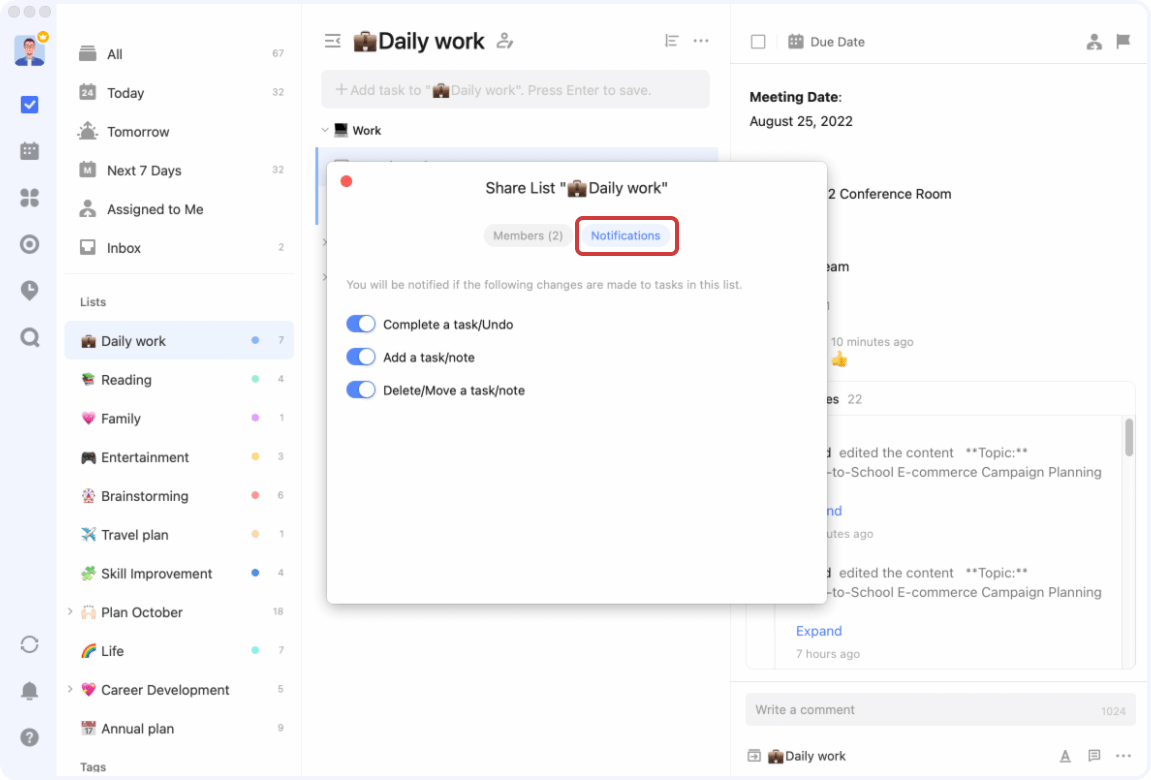Click the Write a comment field
Screen dimensions: 1151x780
940,710
